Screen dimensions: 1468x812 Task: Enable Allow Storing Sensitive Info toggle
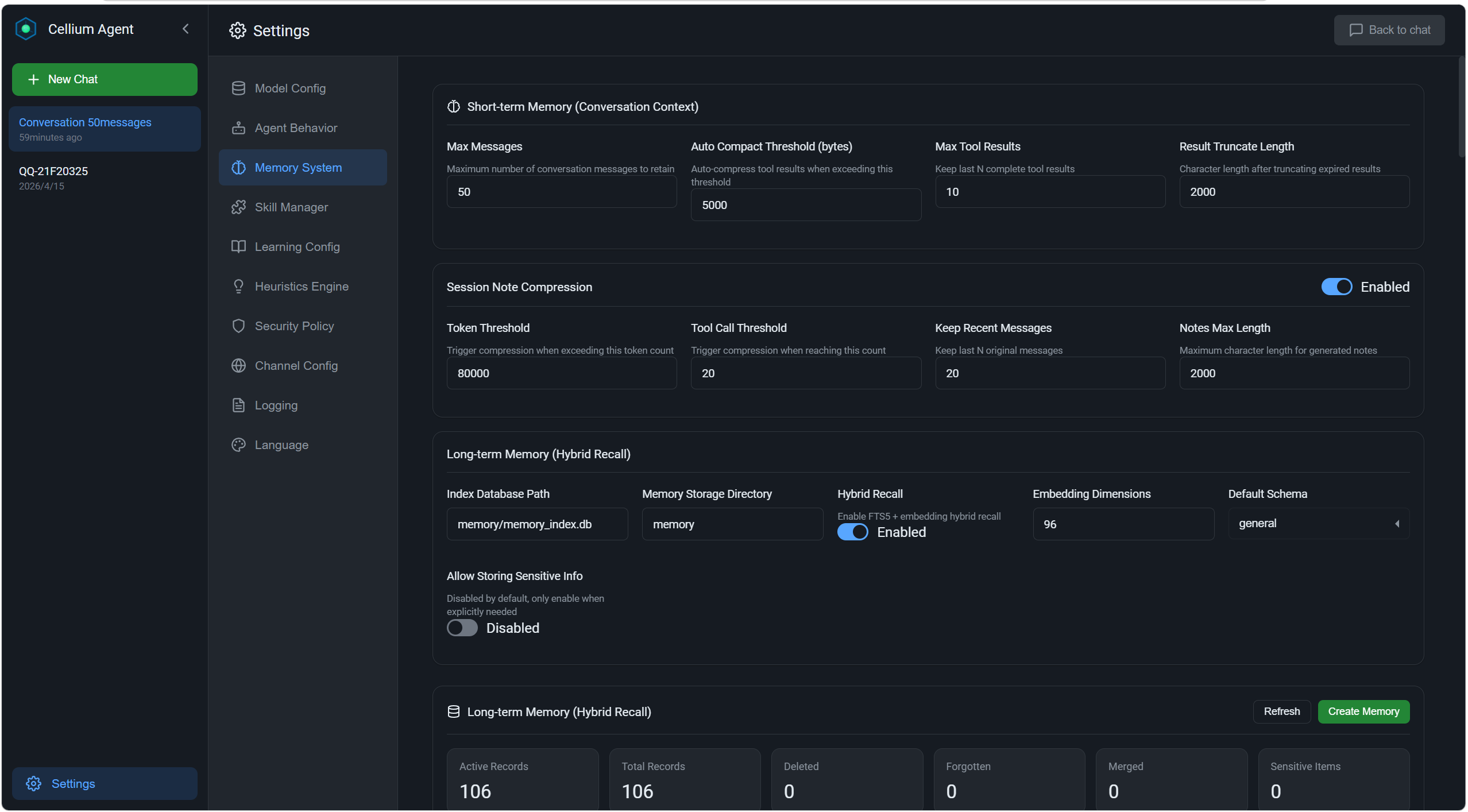462,628
